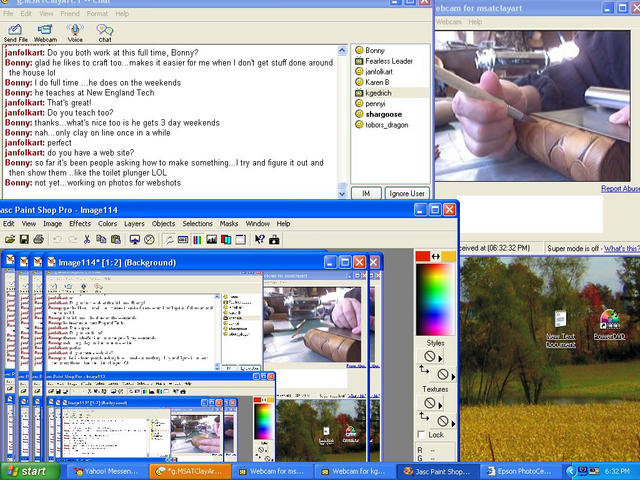This screenshot has width=640, height=480.
Task: Open Effects menu in Paint Shop Pro
Action: click(80, 224)
